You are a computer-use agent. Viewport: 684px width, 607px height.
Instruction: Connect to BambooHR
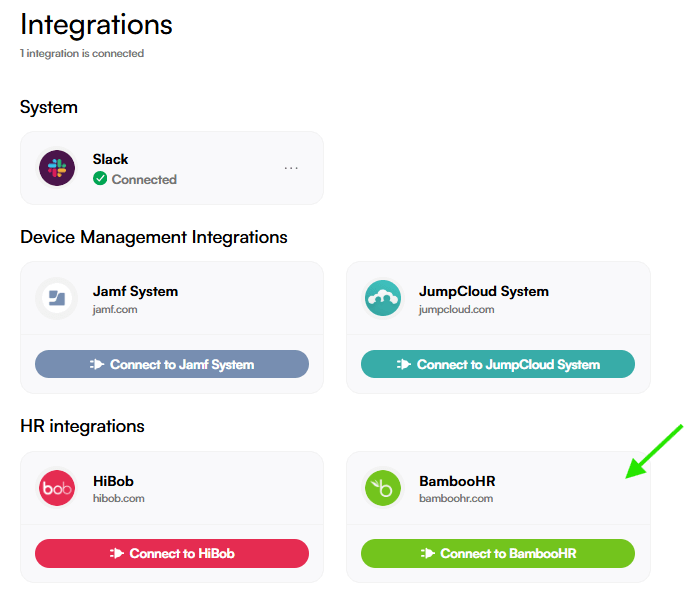click(x=498, y=553)
